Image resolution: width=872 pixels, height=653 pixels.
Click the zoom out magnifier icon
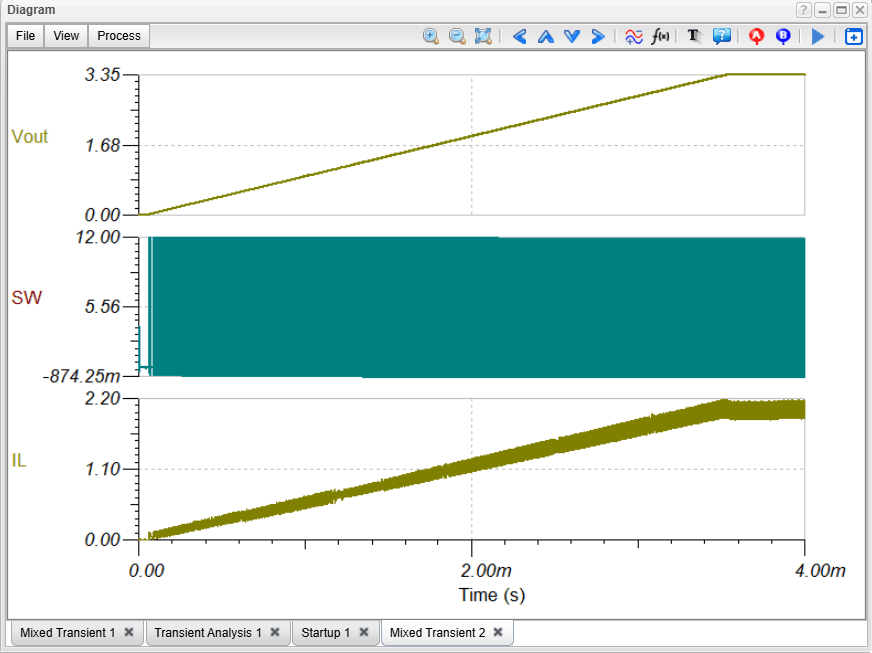[x=457, y=36]
